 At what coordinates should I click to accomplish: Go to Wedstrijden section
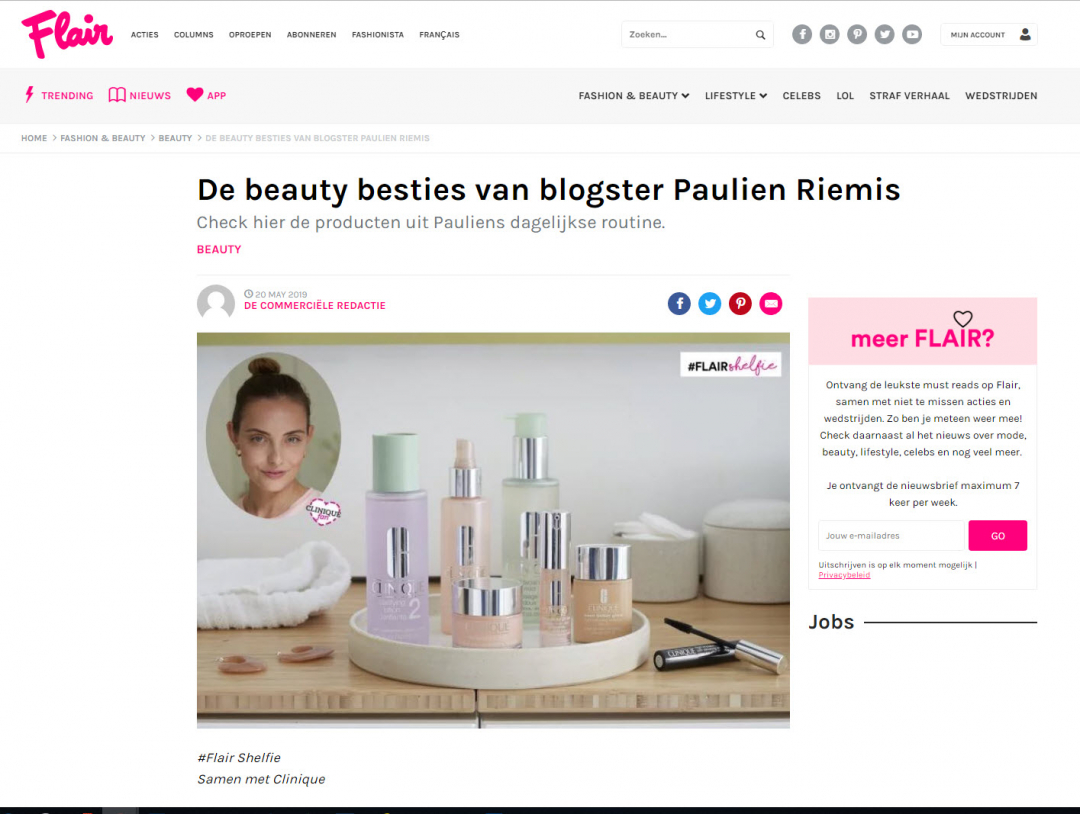1001,96
